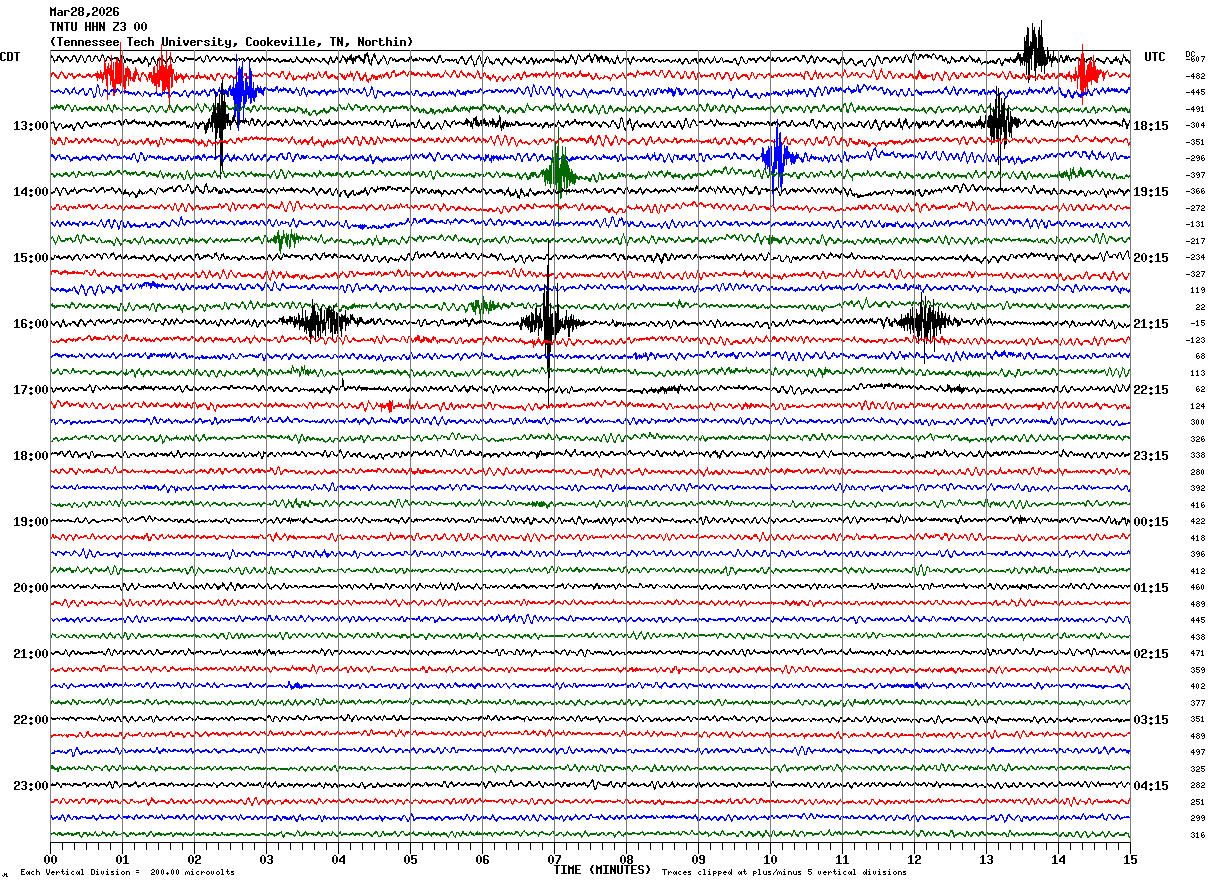Click the 18:15 UTC time label
This screenshot has height=886, width=1210.
(1151, 126)
